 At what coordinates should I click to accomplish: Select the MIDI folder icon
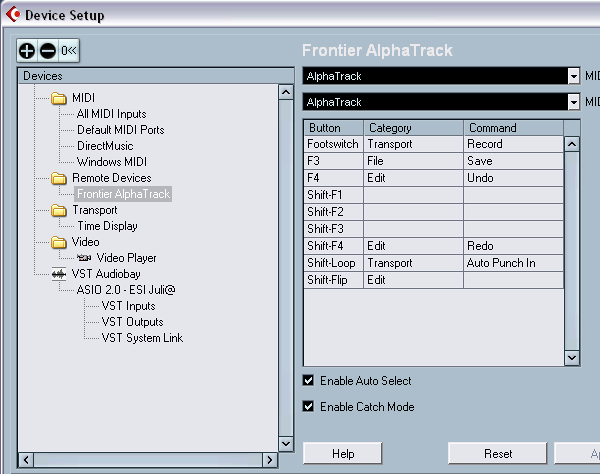pyautogui.click(x=59, y=98)
